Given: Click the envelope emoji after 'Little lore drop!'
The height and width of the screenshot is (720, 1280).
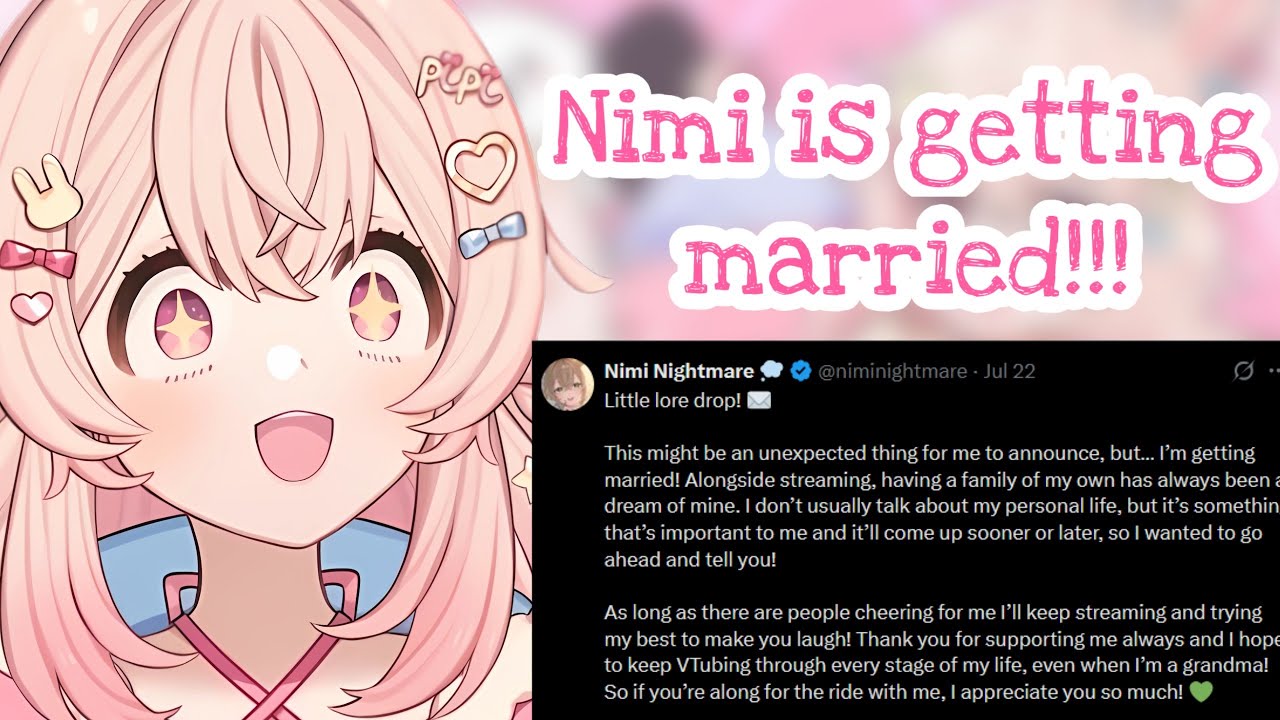Looking at the screenshot, I should (759, 400).
